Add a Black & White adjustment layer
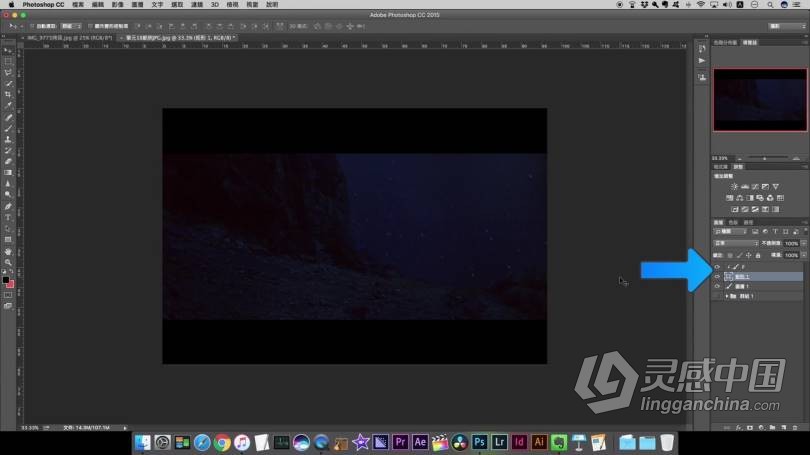Screen dimensions: 810x455 pyautogui.click(x=750, y=198)
